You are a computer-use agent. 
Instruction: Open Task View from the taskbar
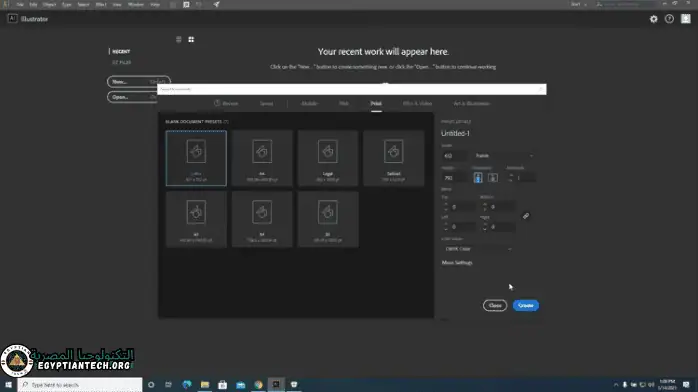tap(168, 384)
